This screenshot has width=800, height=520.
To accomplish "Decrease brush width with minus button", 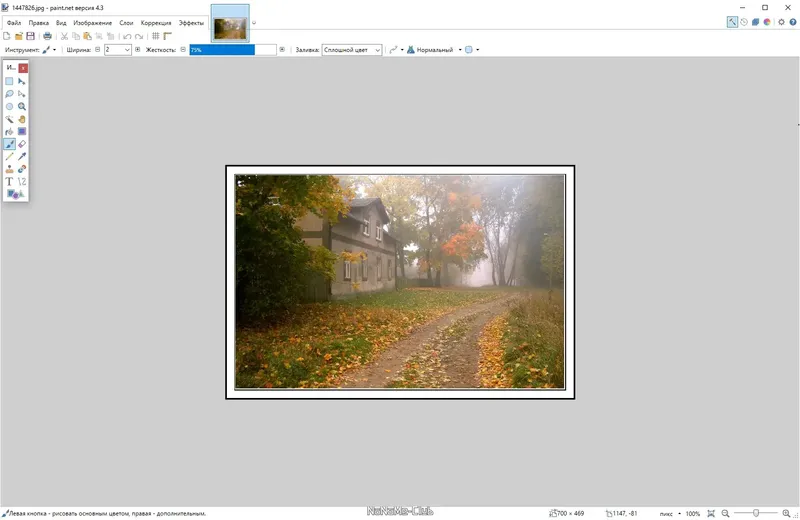I will tap(97, 49).
